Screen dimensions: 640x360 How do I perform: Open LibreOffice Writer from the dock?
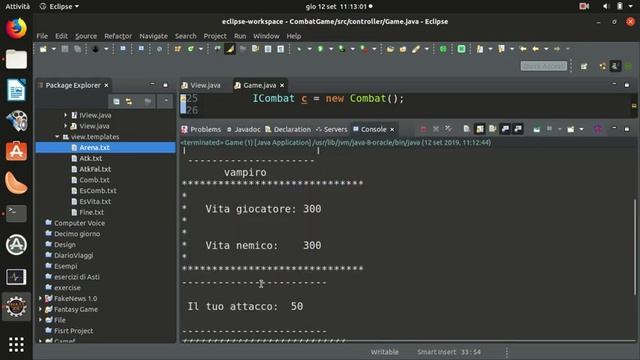click(x=16, y=90)
